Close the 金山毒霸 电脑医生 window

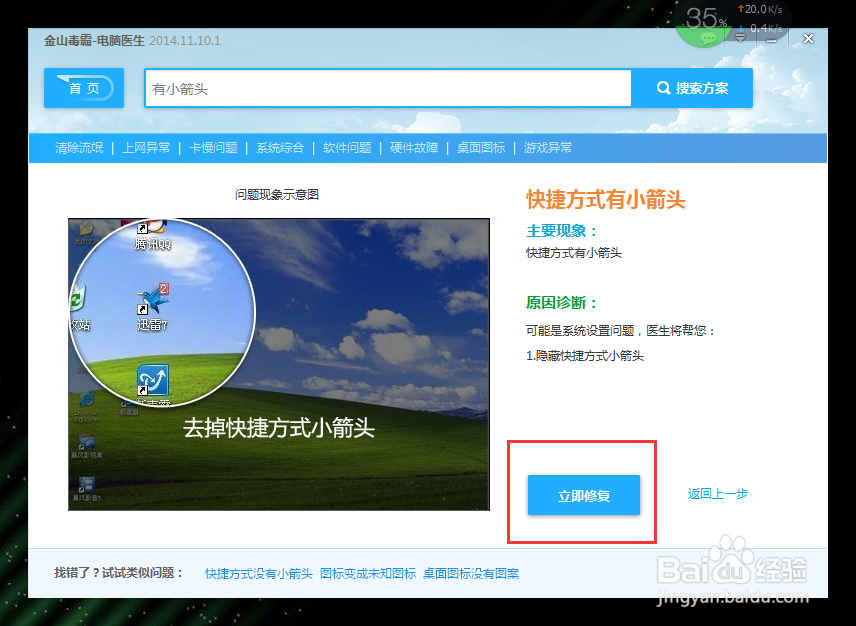(809, 39)
